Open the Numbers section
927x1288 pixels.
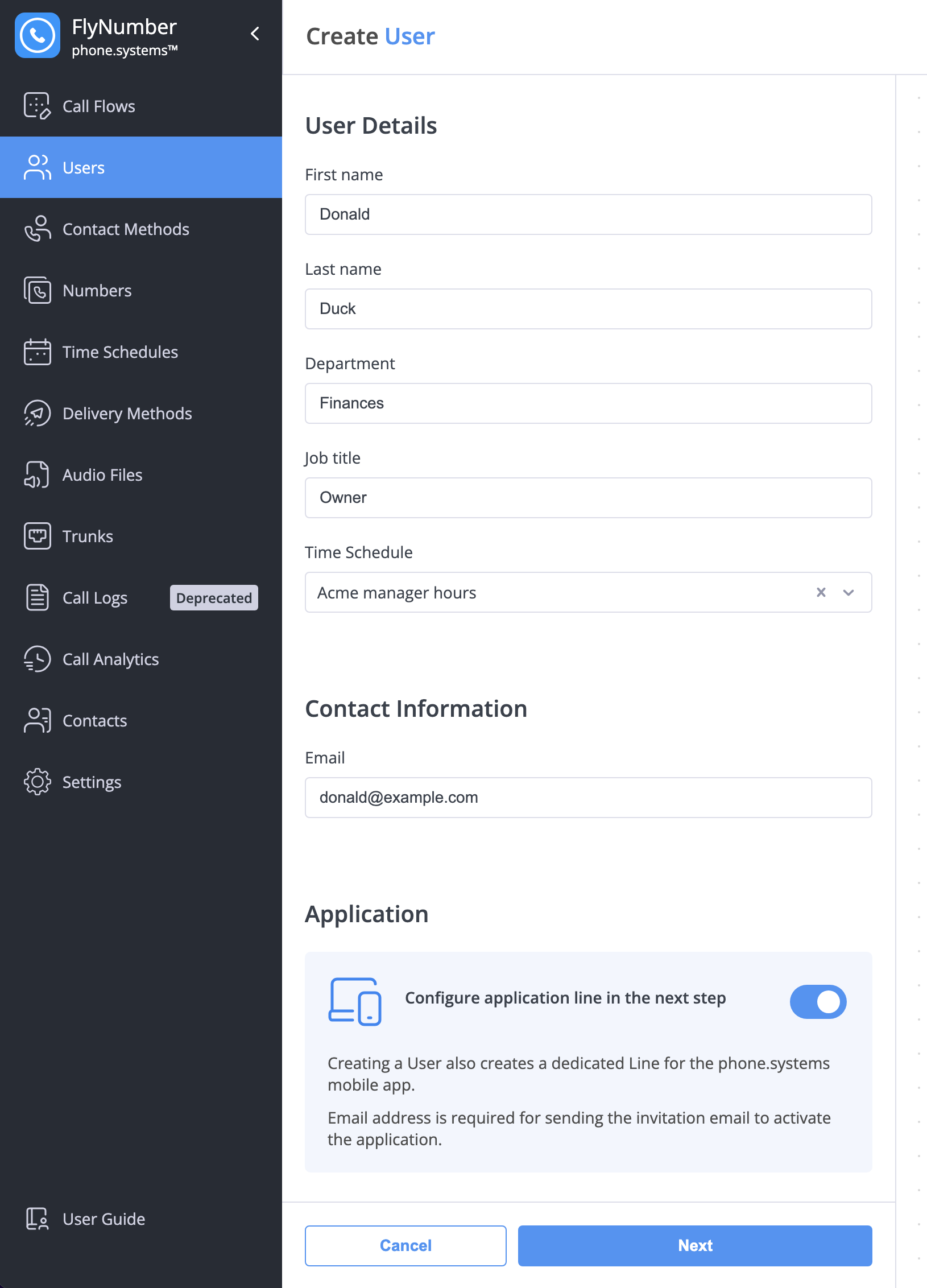point(141,290)
